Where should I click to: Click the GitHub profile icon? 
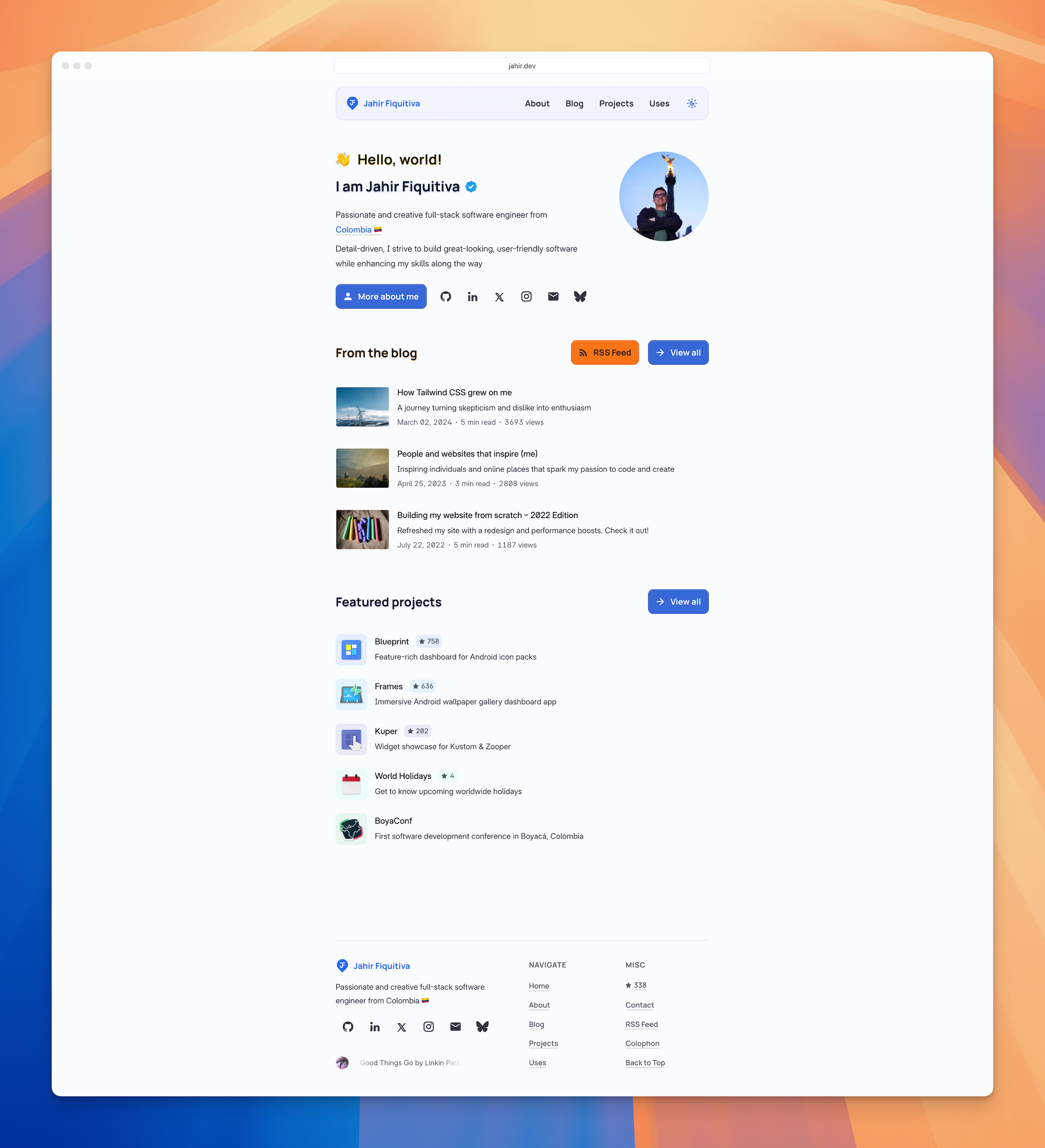pyautogui.click(x=446, y=296)
